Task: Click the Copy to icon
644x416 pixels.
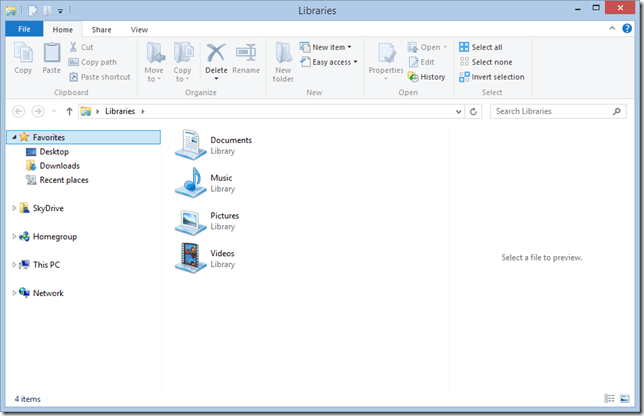Action: (x=183, y=53)
